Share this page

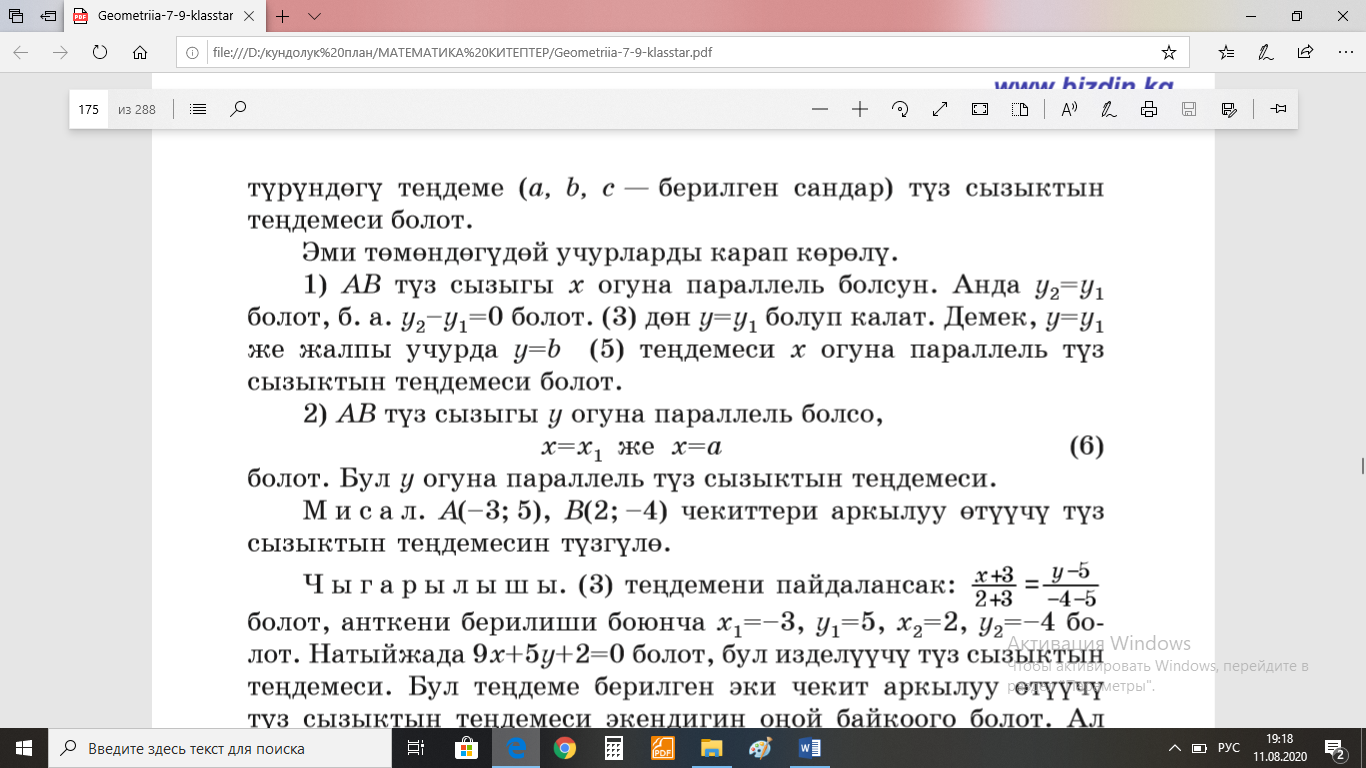[x=1305, y=52]
